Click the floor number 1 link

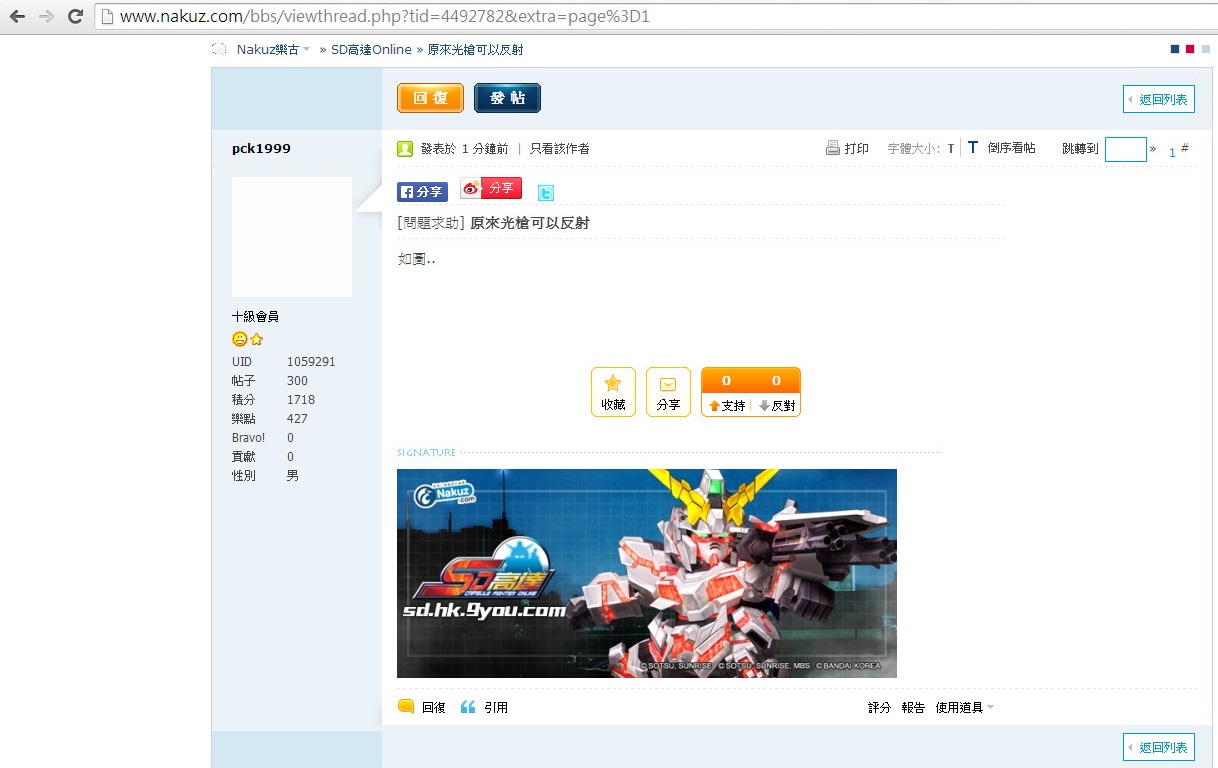click(x=1172, y=153)
